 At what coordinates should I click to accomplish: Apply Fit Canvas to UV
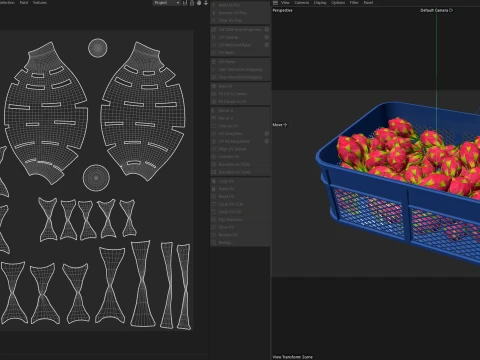(x=240, y=101)
